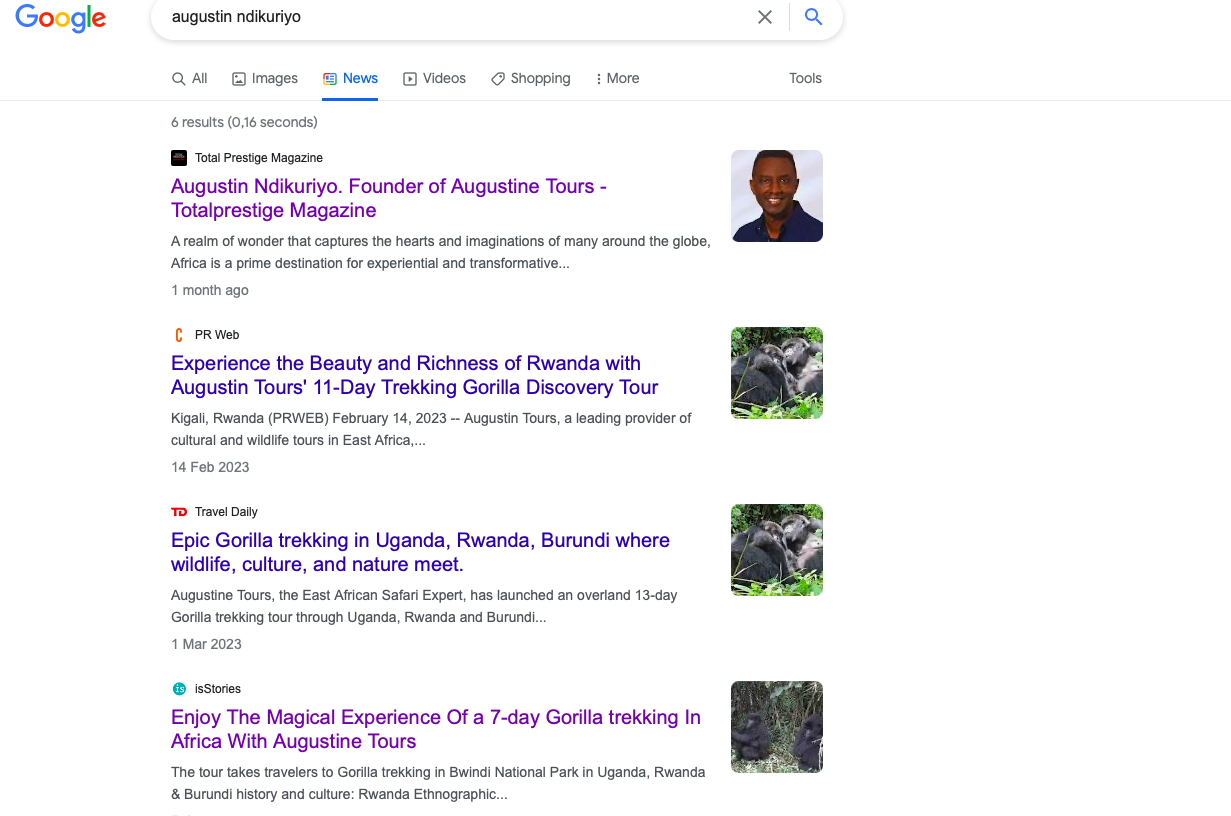Click gorilla thumbnail beside Travel Daily result
1231x816 pixels.
pos(777,550)
